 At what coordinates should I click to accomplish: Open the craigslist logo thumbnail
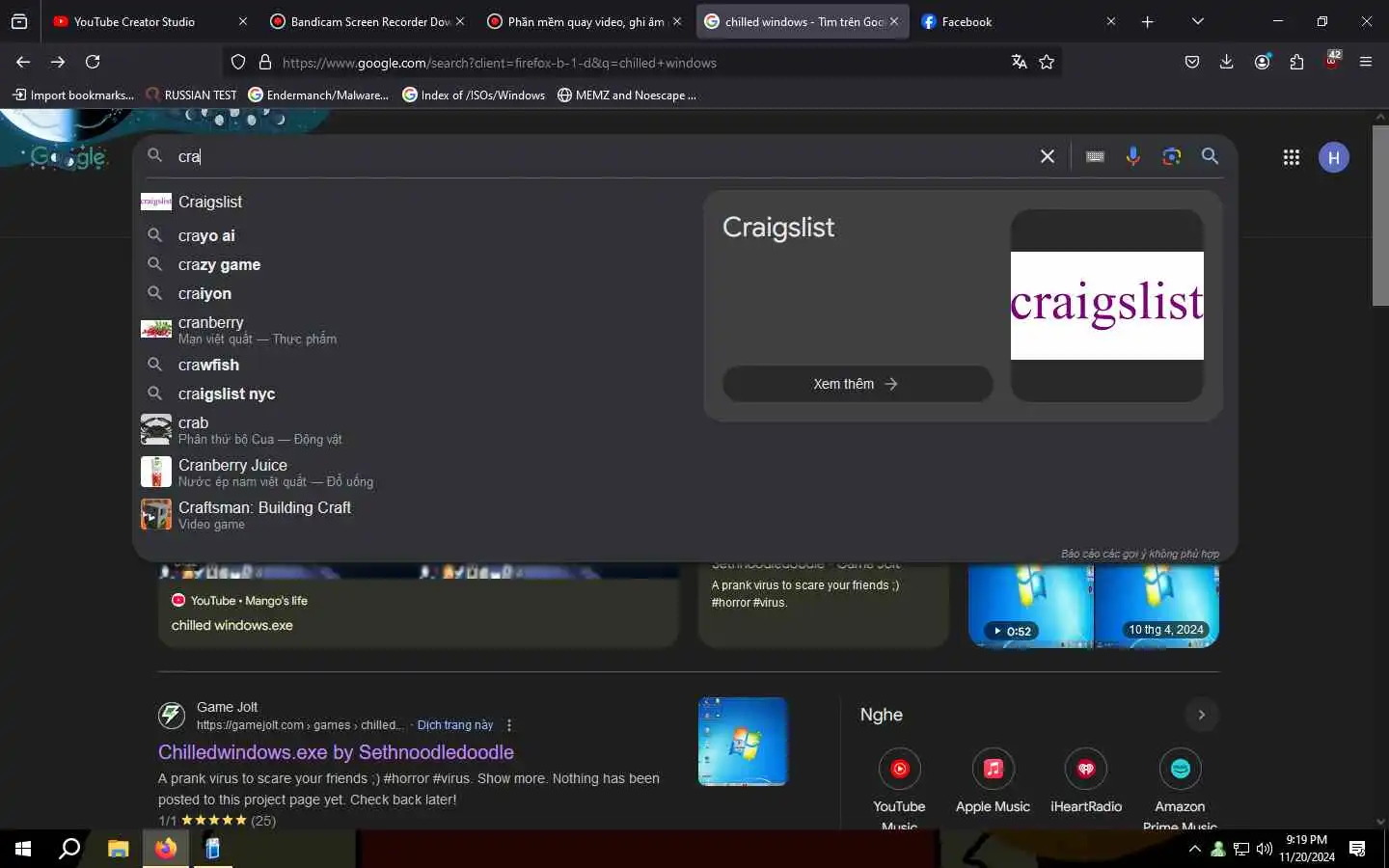pyautogui.click(x=1107, y=306)
